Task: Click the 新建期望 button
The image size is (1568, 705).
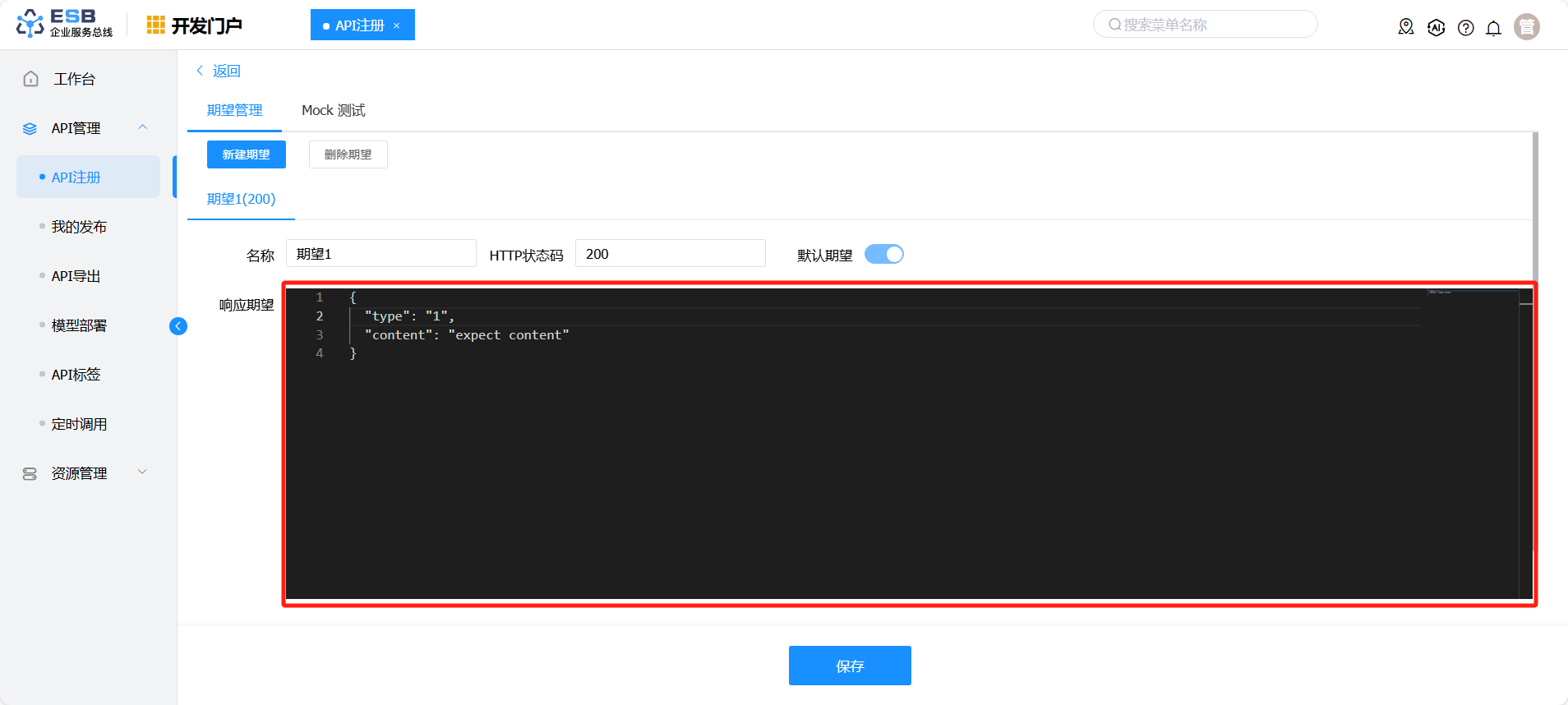Action: [246, 154]
